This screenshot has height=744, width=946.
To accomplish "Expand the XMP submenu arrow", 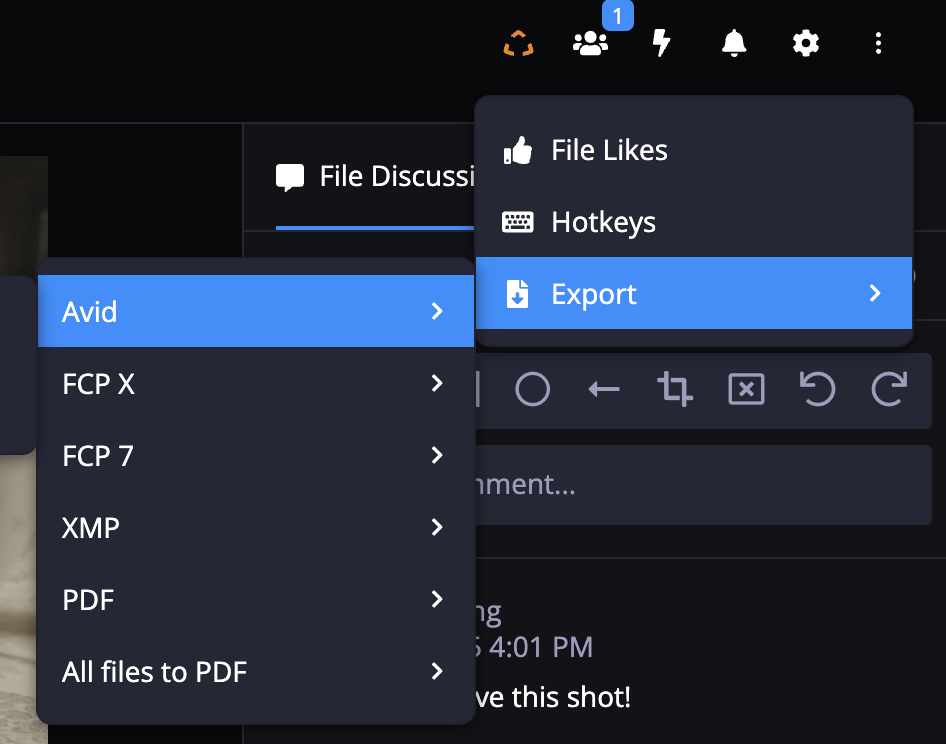I will click(x=437, y=527).
